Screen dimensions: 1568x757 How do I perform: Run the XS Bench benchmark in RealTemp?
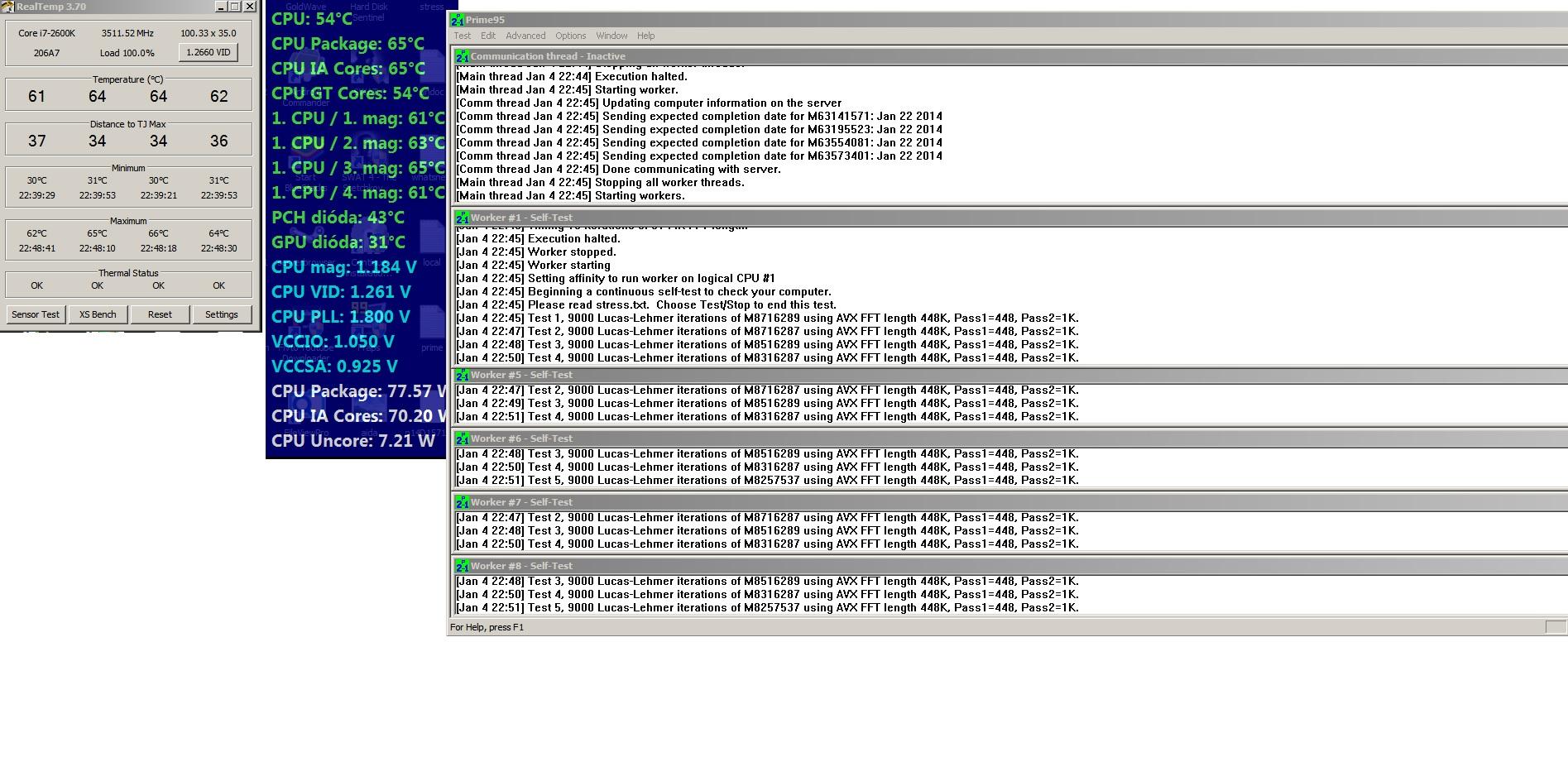tap(98, 314)
